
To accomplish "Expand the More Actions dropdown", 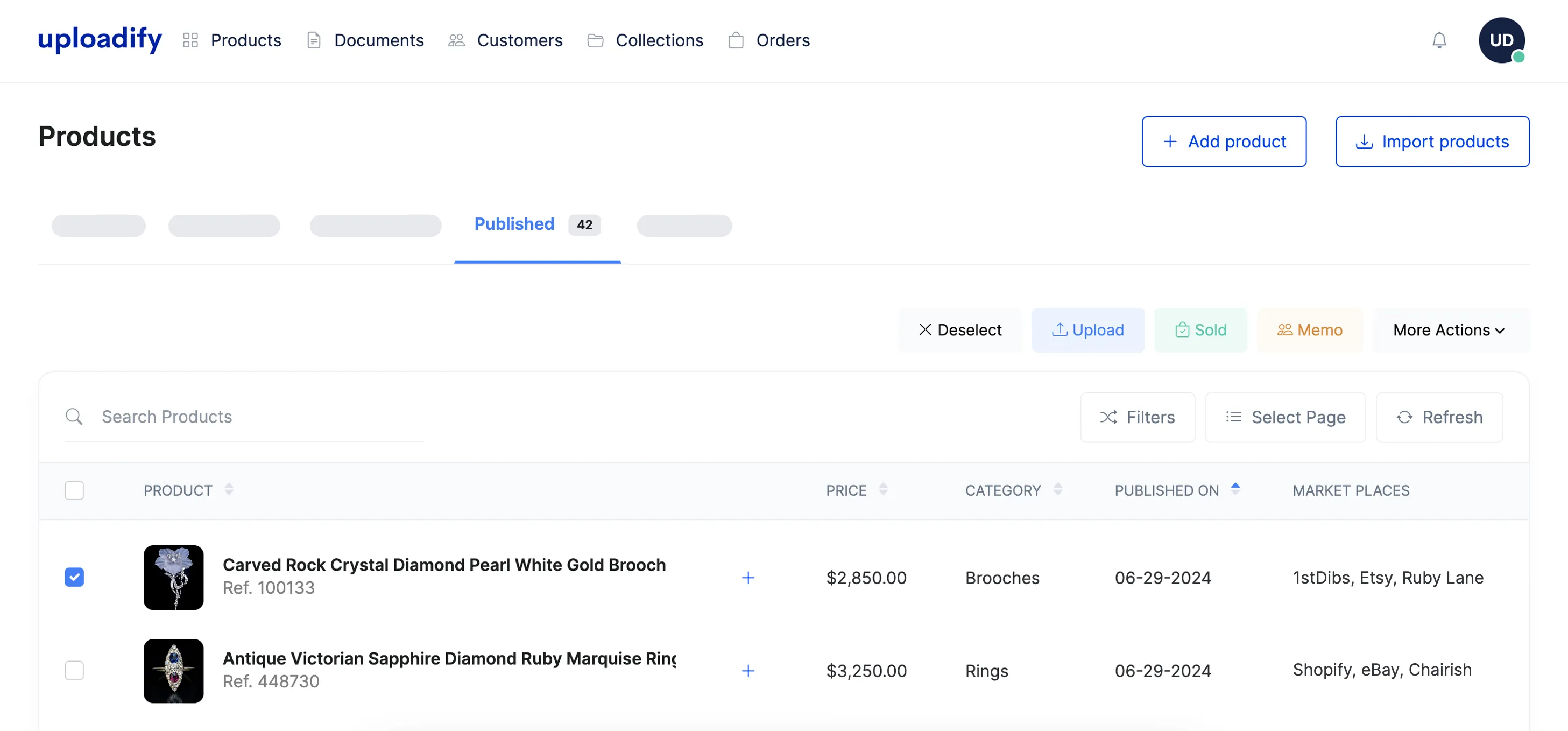I will coord(1449,330).
